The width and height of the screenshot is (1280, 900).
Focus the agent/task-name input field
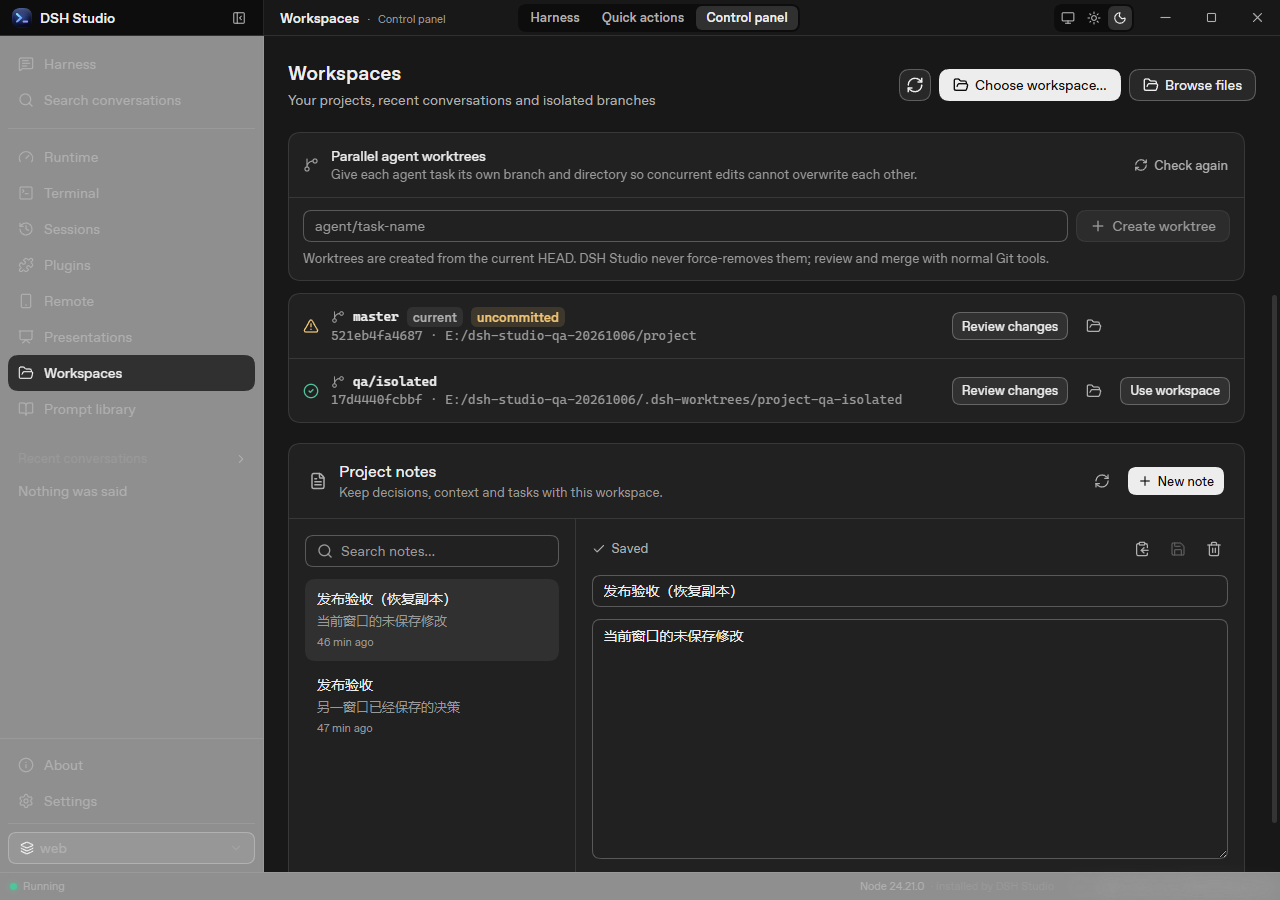coord(685,226)
